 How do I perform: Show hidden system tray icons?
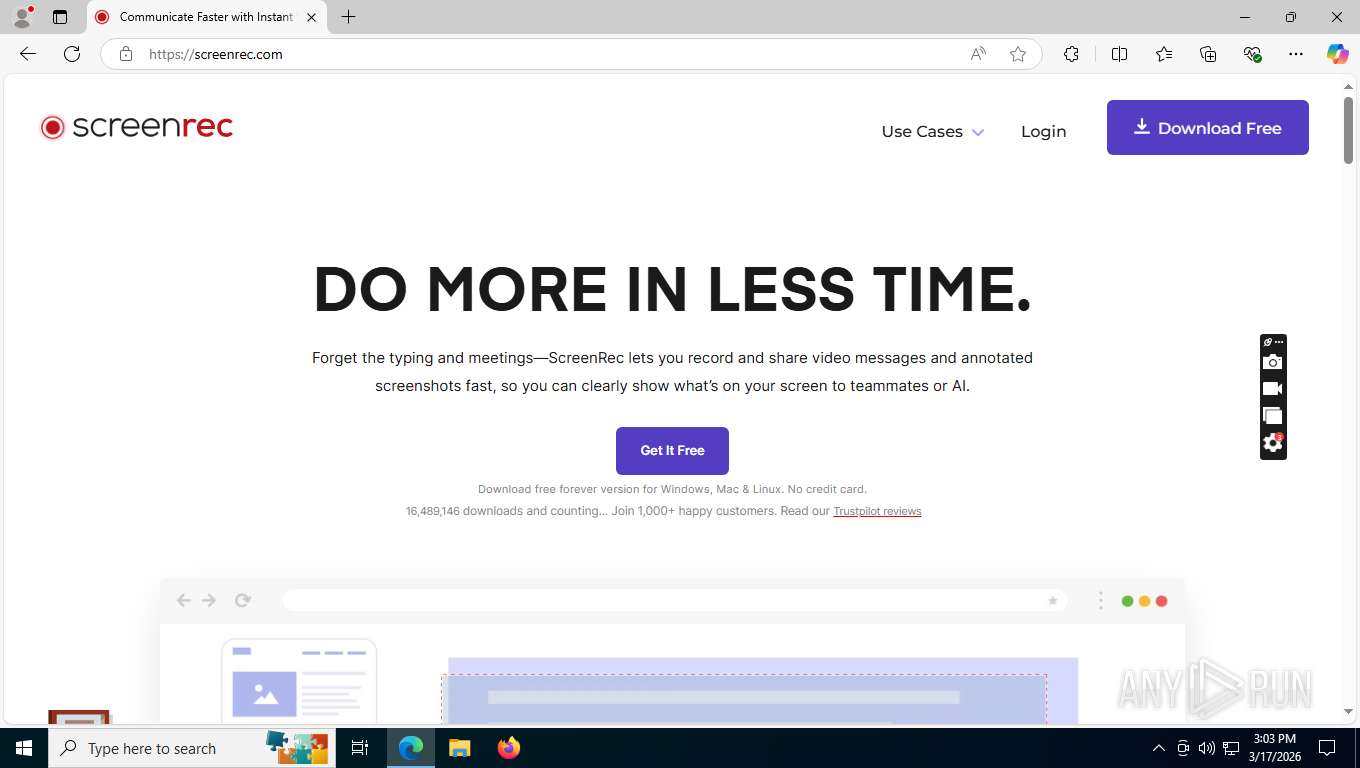[1159, 748]
